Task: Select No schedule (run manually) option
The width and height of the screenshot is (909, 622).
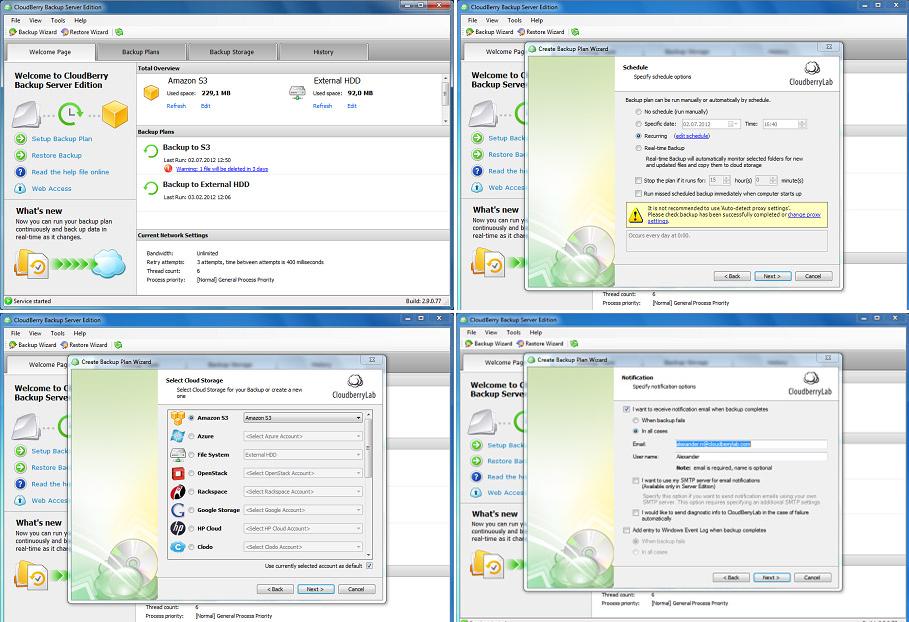Action: click(x=638, y=111)
